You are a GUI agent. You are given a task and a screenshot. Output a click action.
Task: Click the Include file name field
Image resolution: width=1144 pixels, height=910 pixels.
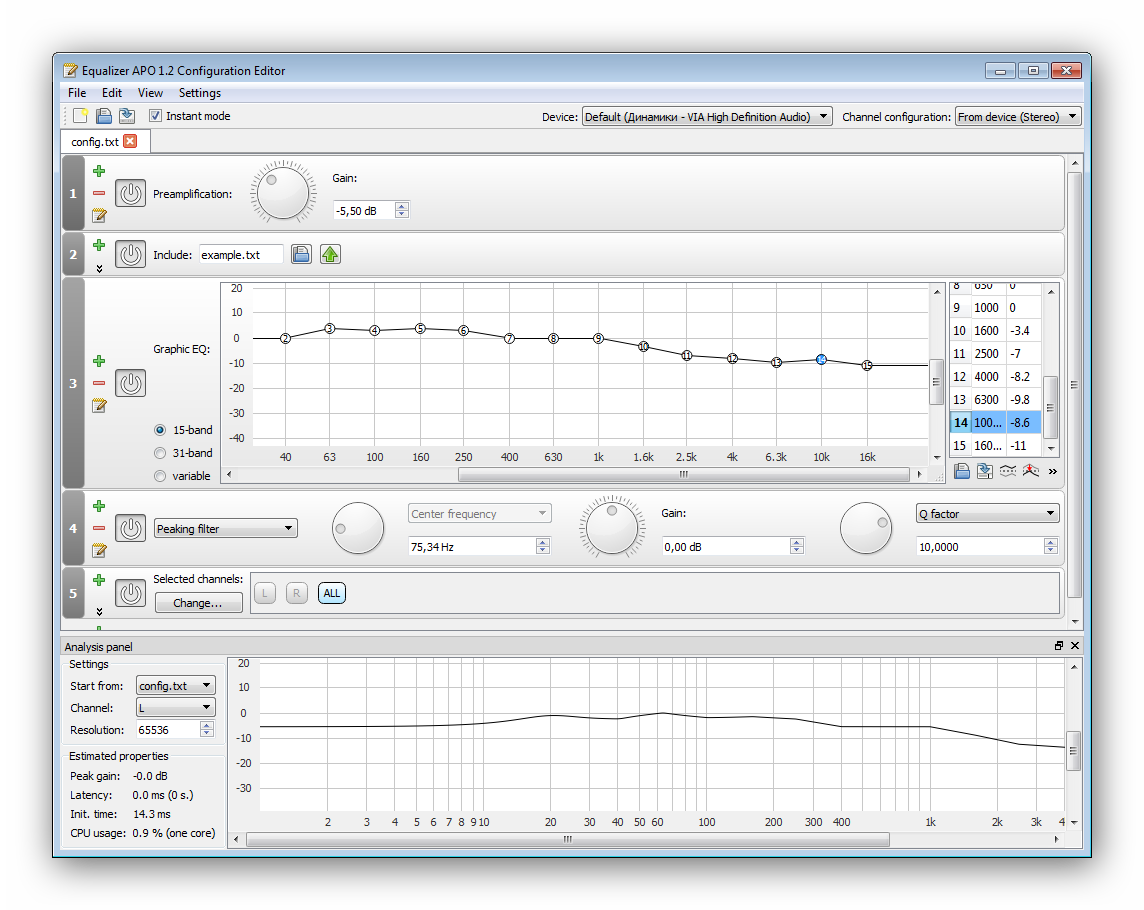(x=241, y=255)
